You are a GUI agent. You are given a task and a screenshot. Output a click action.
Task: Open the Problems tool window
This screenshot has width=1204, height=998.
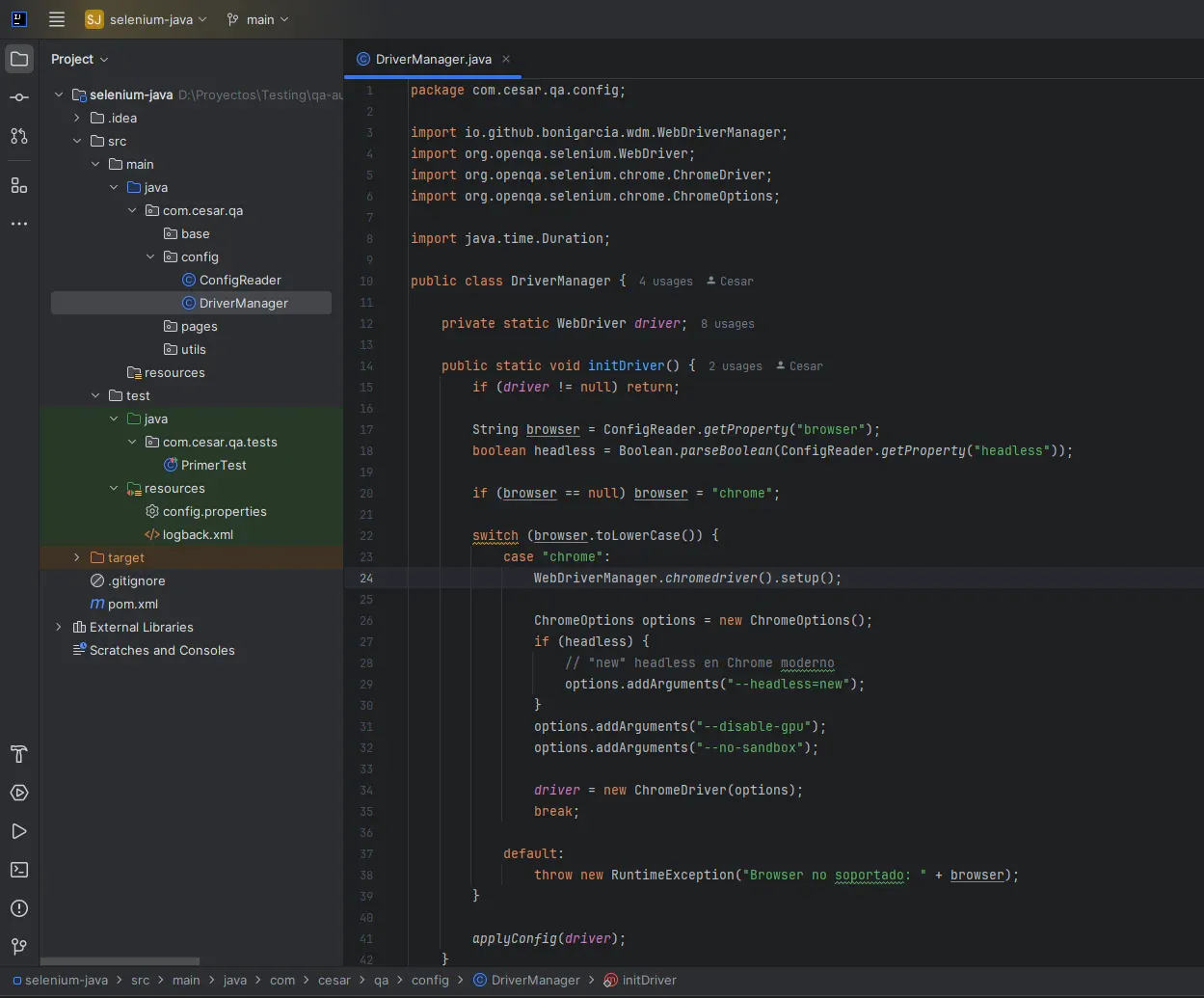19,908
